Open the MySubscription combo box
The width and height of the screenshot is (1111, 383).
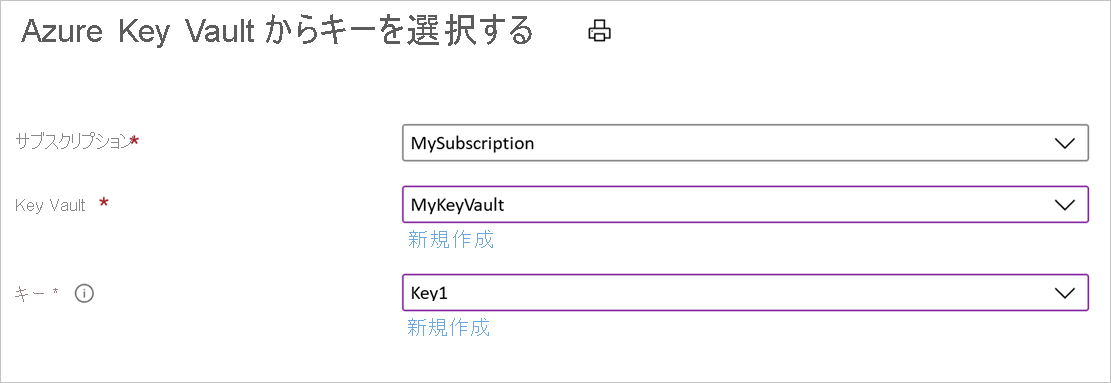pos(745,143)
